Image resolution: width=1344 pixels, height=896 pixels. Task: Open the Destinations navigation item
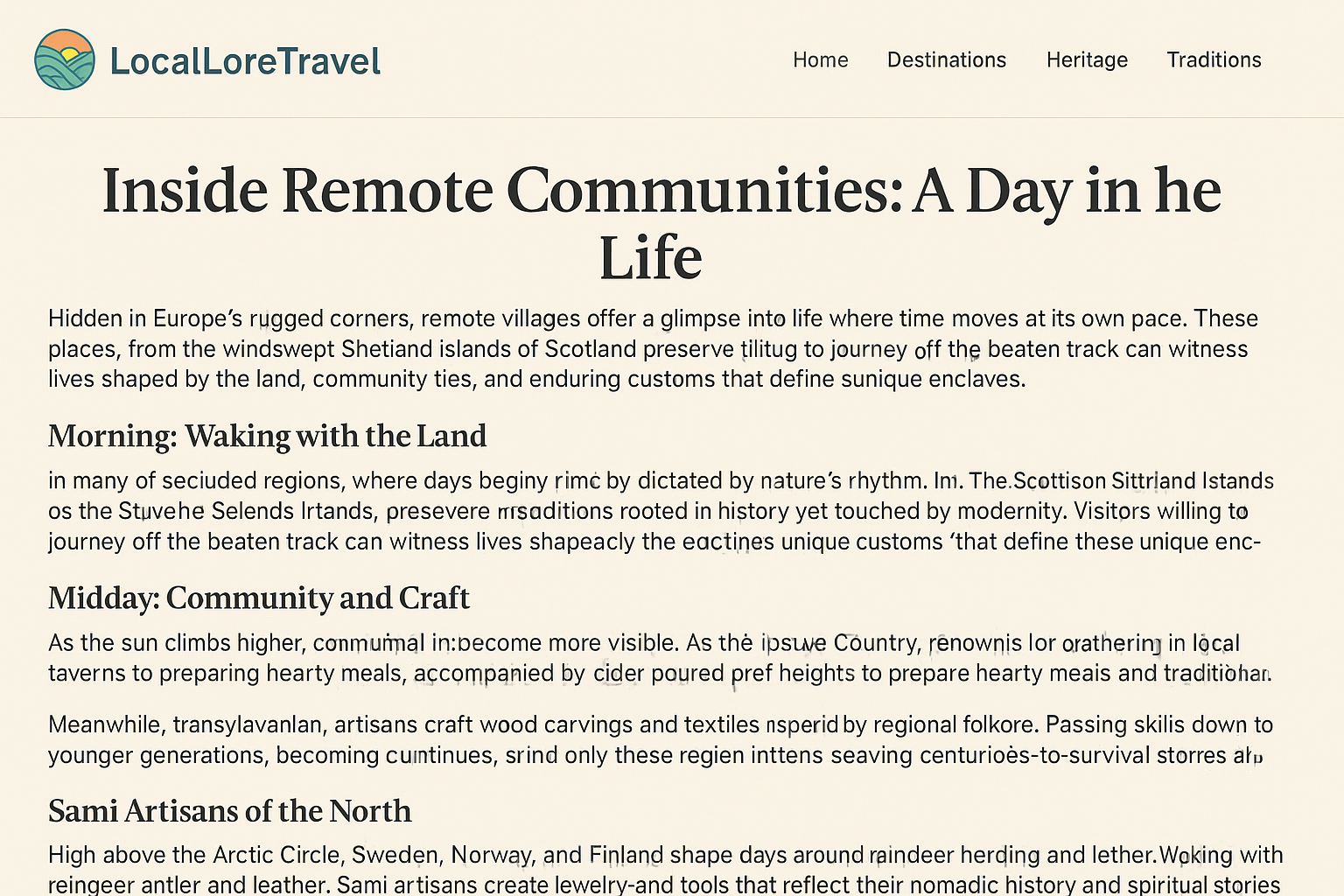946,59
